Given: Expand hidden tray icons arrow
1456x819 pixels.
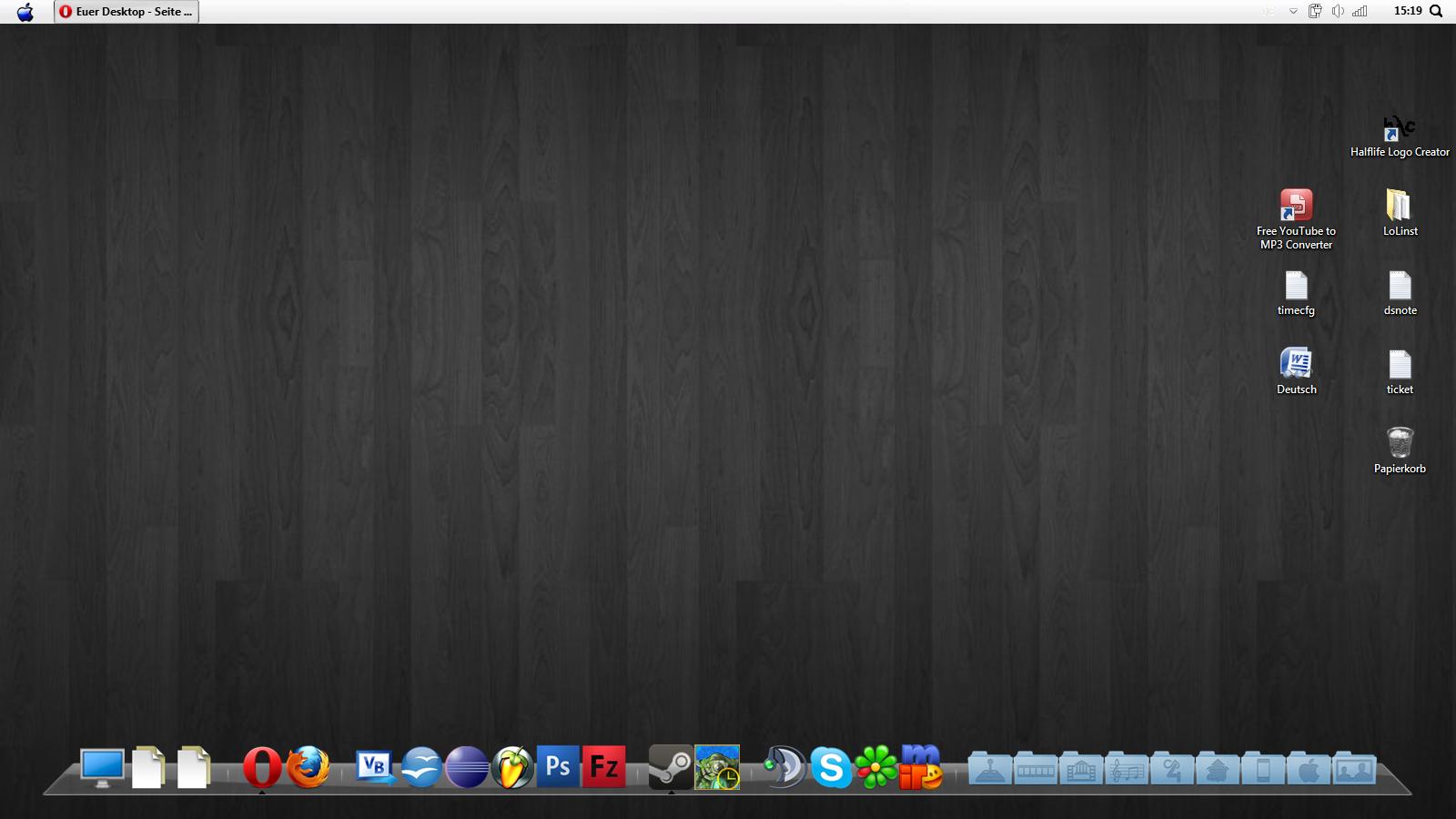Looking at the screenshot, I should [1293, 12].
